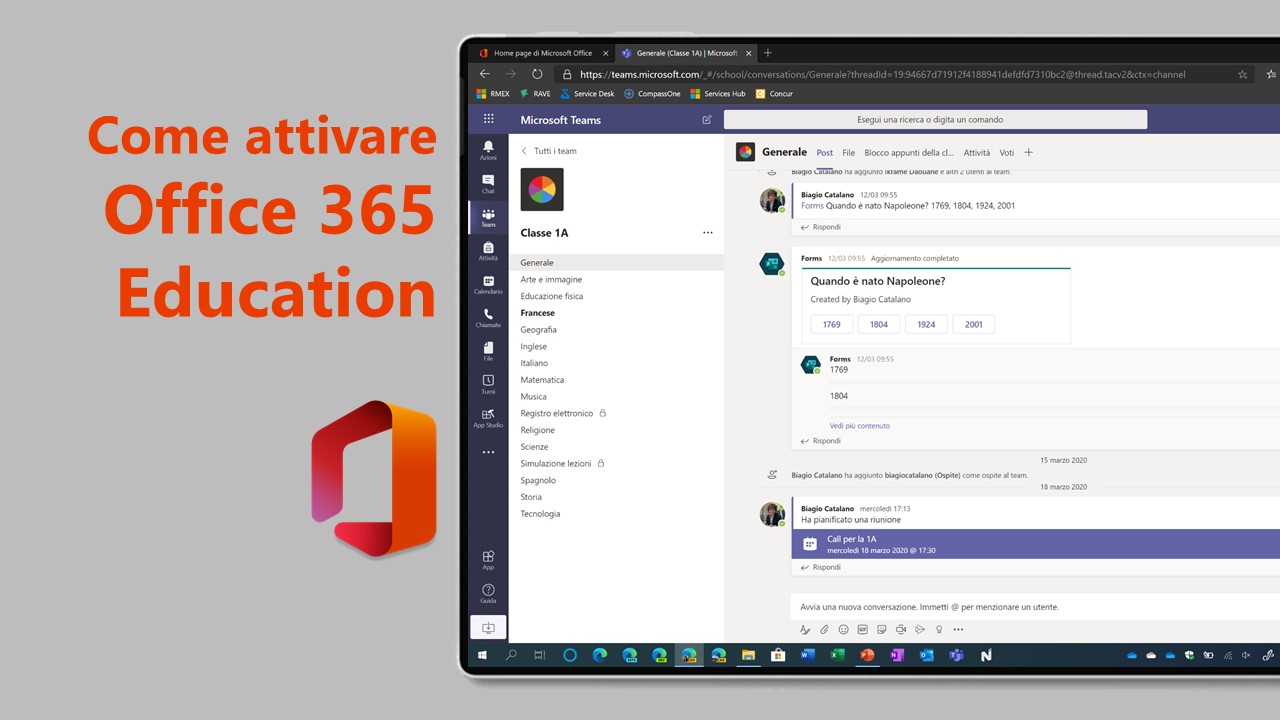Attach a file with paperclip icon
The height and width of the screenshot is (720, 1280).
point(824,630)
